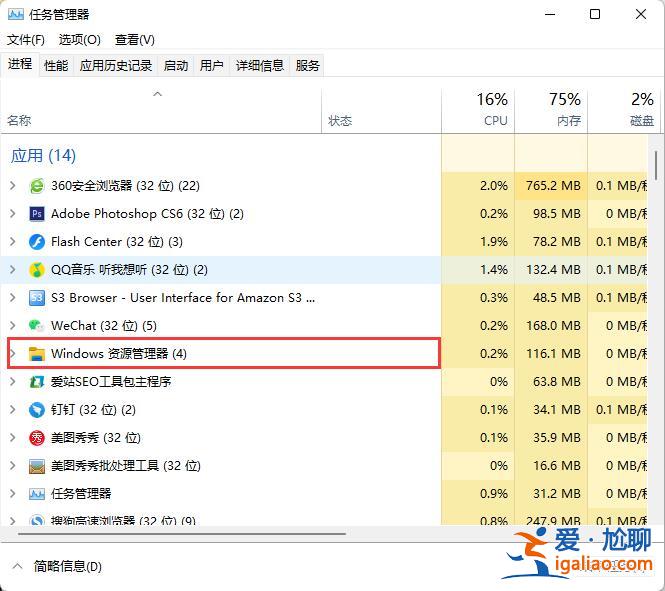Open the 查看(V) menu

(x=134, y=39)
